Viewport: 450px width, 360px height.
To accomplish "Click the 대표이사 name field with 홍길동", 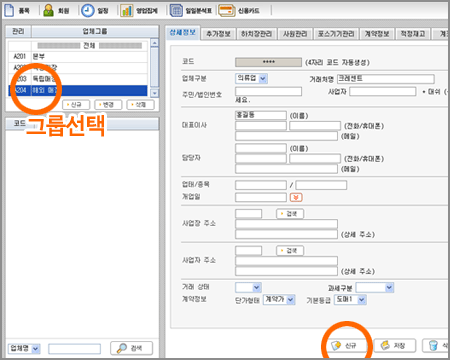I will (261, 115).
